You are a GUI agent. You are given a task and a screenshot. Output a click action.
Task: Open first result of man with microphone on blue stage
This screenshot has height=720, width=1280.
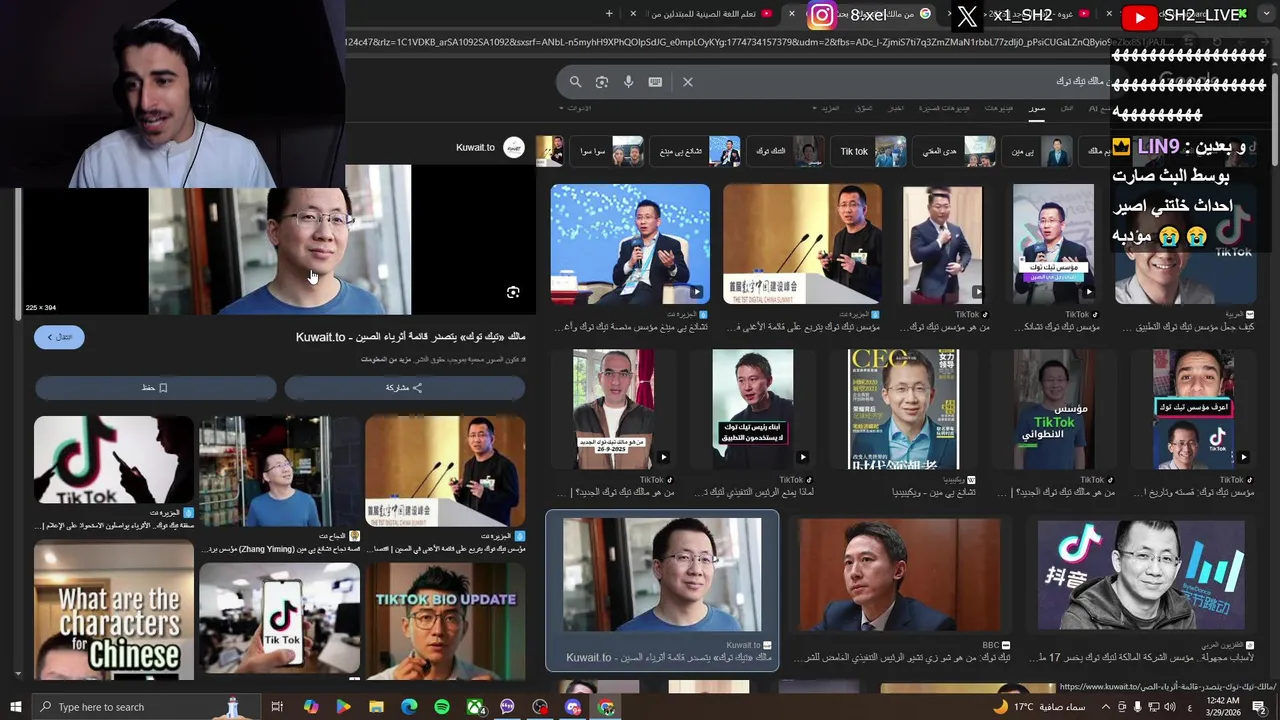click(x=630, y=244)
